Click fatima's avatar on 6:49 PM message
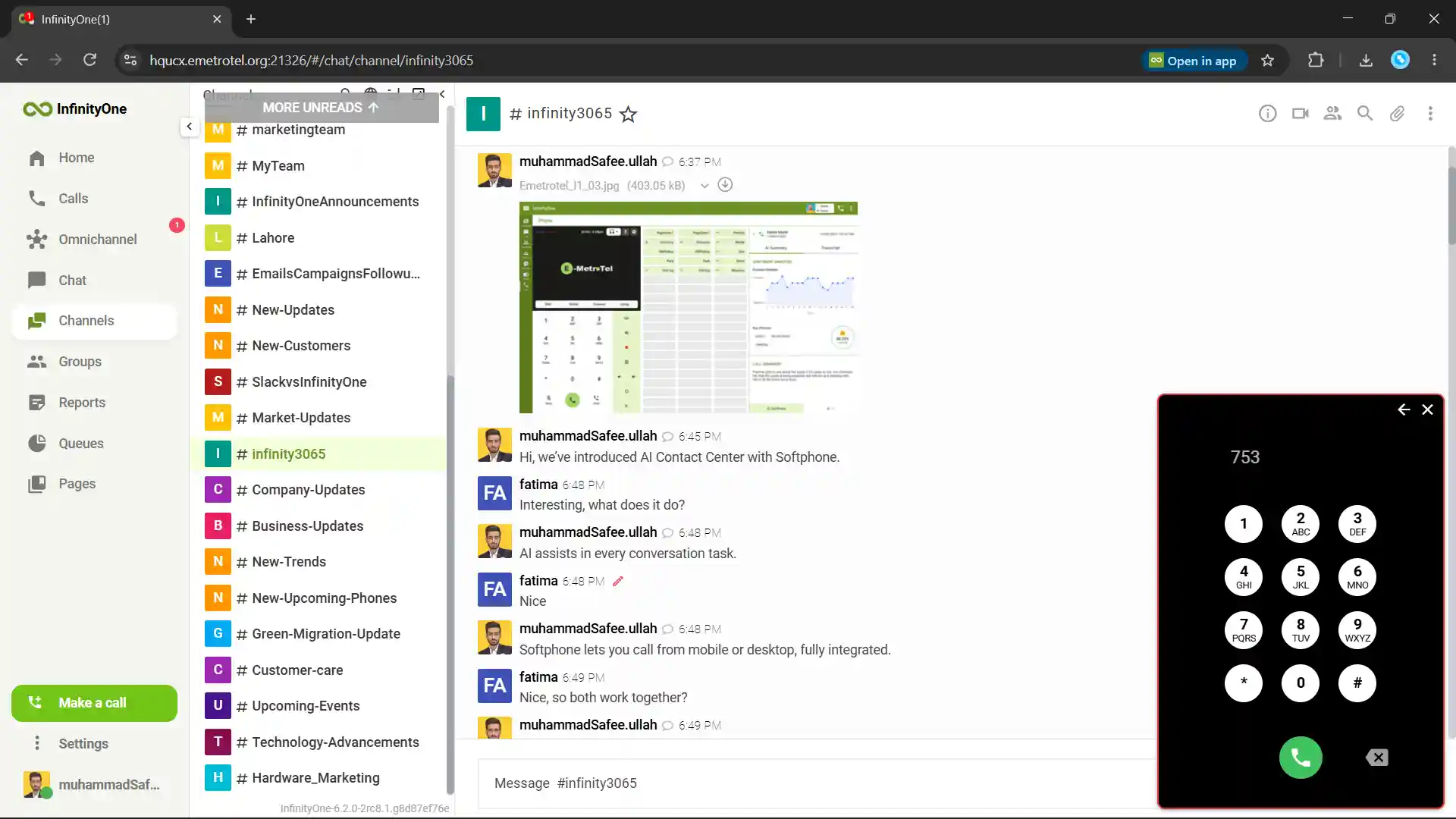 [x=494, y=686]
